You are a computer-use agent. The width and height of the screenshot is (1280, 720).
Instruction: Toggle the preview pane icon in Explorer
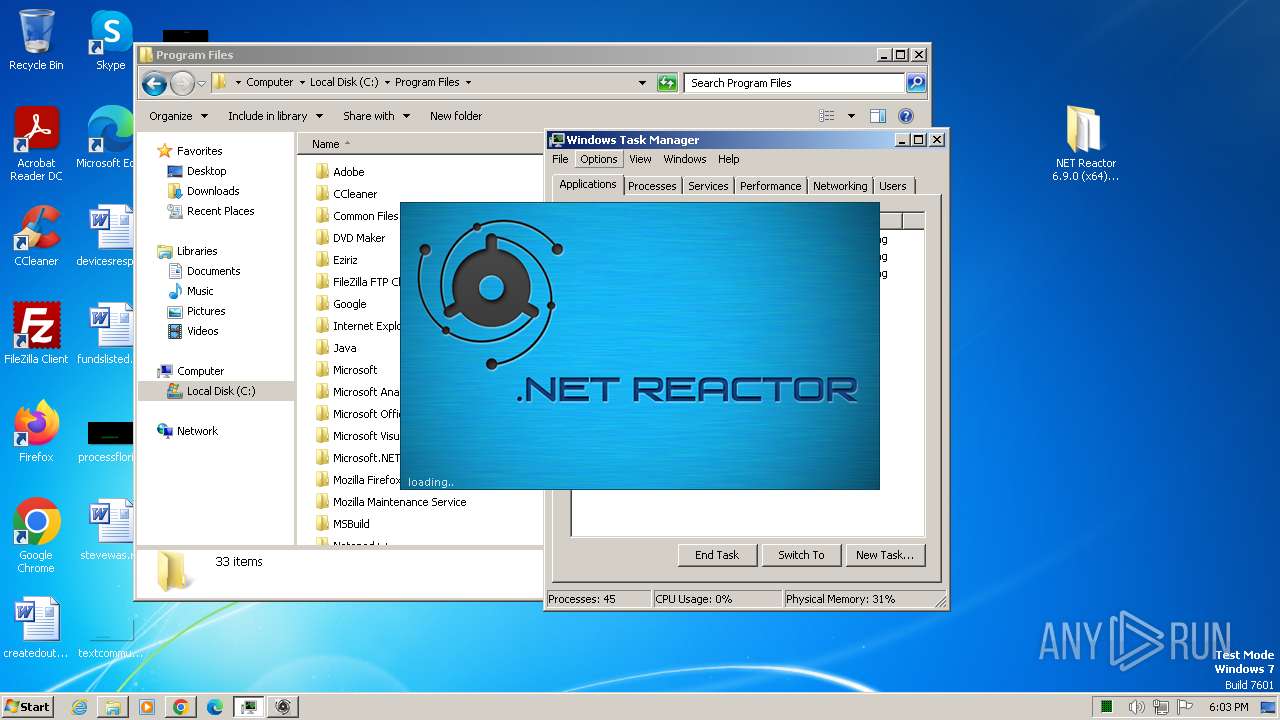click(x=878, y=116)
